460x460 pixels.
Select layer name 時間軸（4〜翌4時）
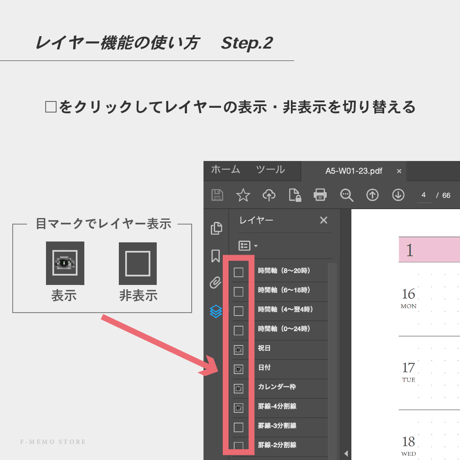coord(285,309)
